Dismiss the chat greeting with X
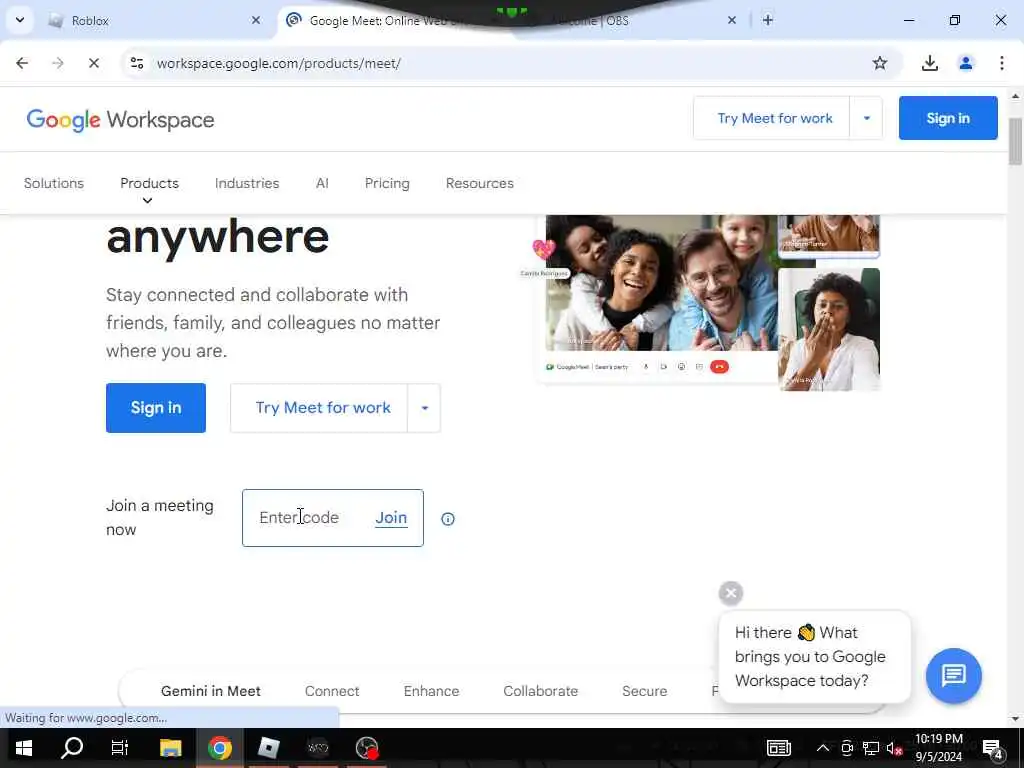 (731, 593)
